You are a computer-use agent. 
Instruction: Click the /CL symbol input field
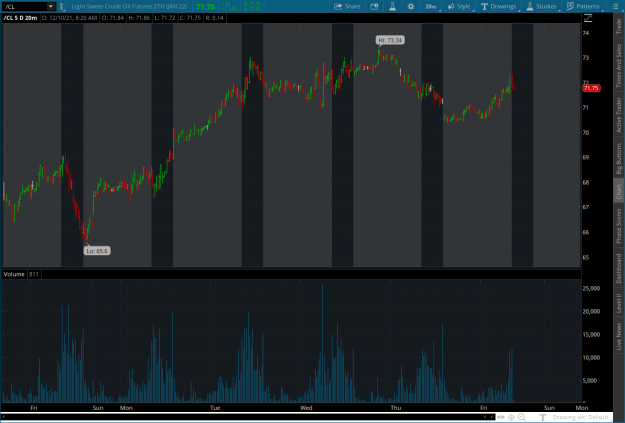[24, 6]
